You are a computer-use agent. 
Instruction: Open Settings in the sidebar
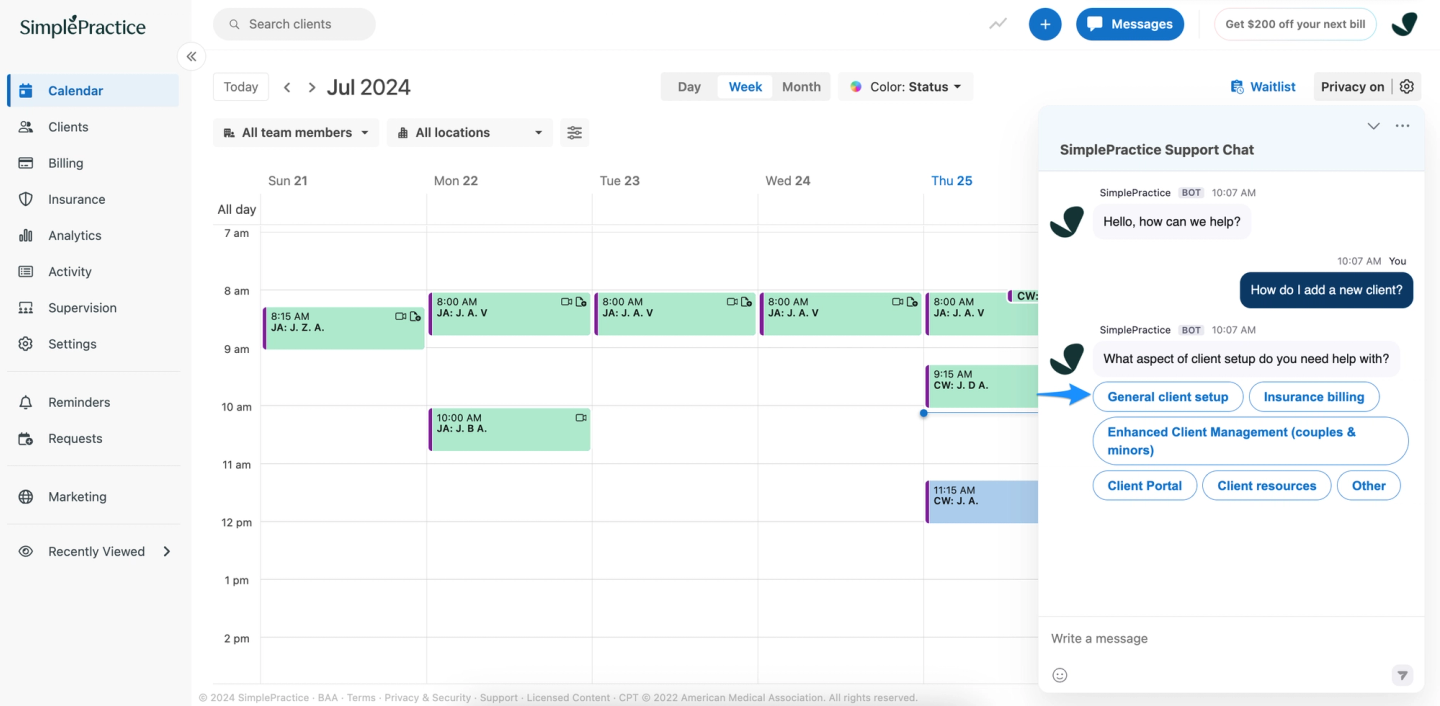[x=93, y=344]
